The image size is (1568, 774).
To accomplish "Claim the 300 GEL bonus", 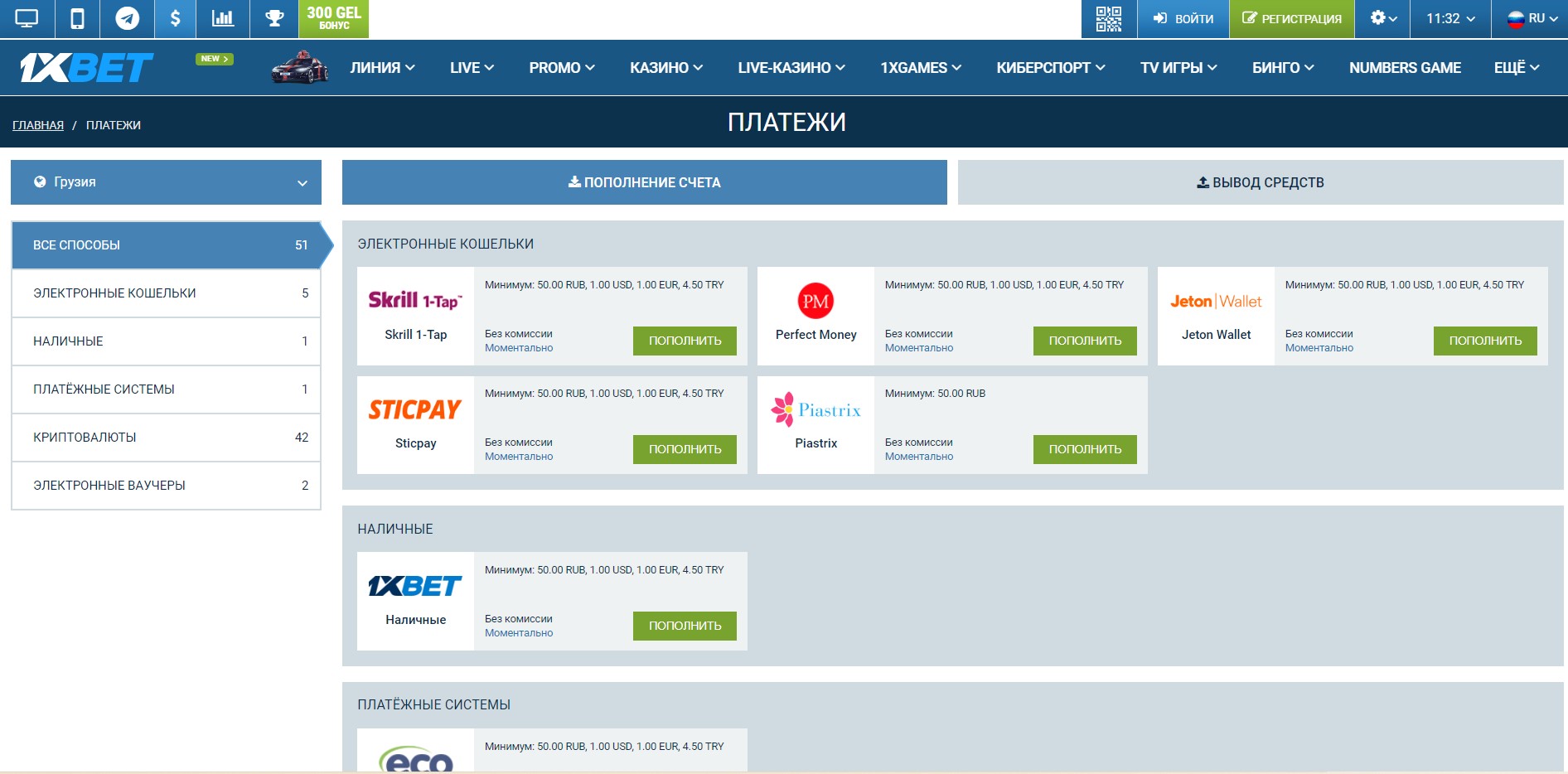I will (x=334, y=18).
